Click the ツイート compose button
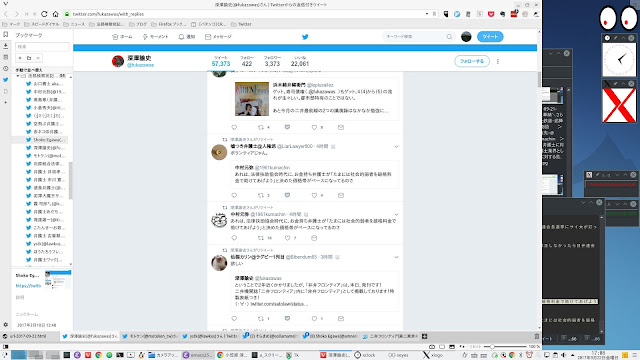Image resolution: width=640 pixels, height=360 pixels. pos(490,37)
